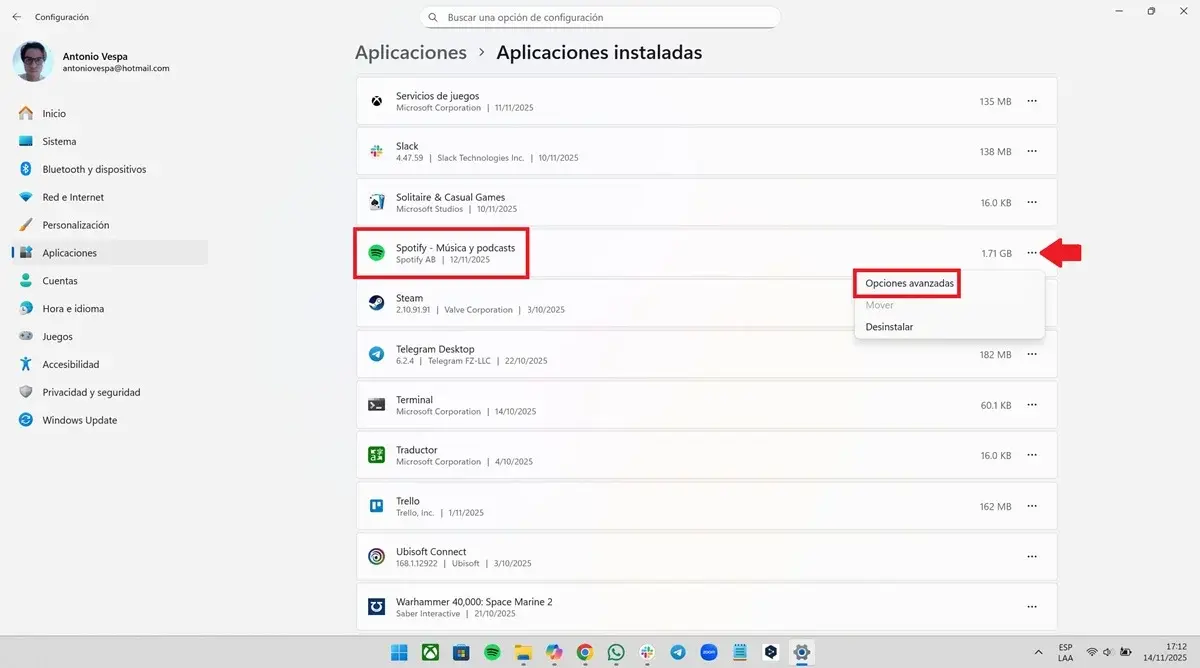Select 'Desinstalar' from the open menu
1200x668 pixels.
click(889, 326)
